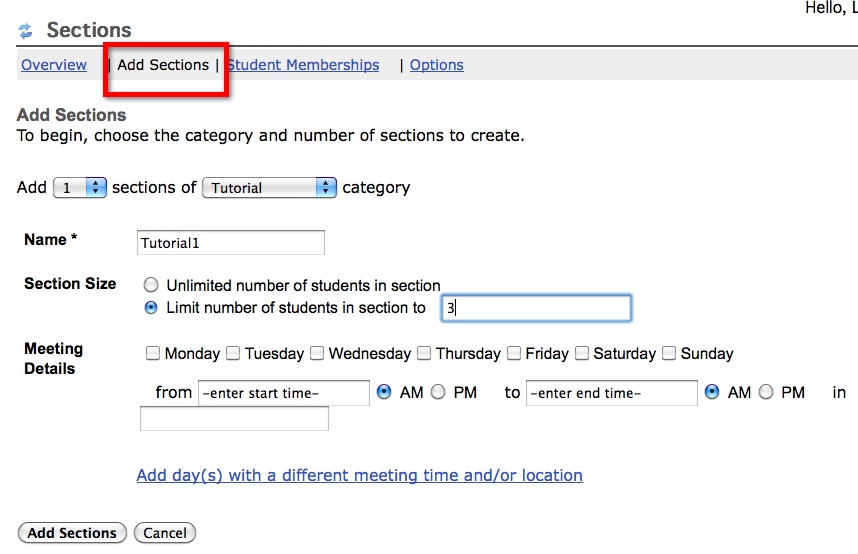
Task: Check the Sunday checkbox
Action: (x=669, y=353)
